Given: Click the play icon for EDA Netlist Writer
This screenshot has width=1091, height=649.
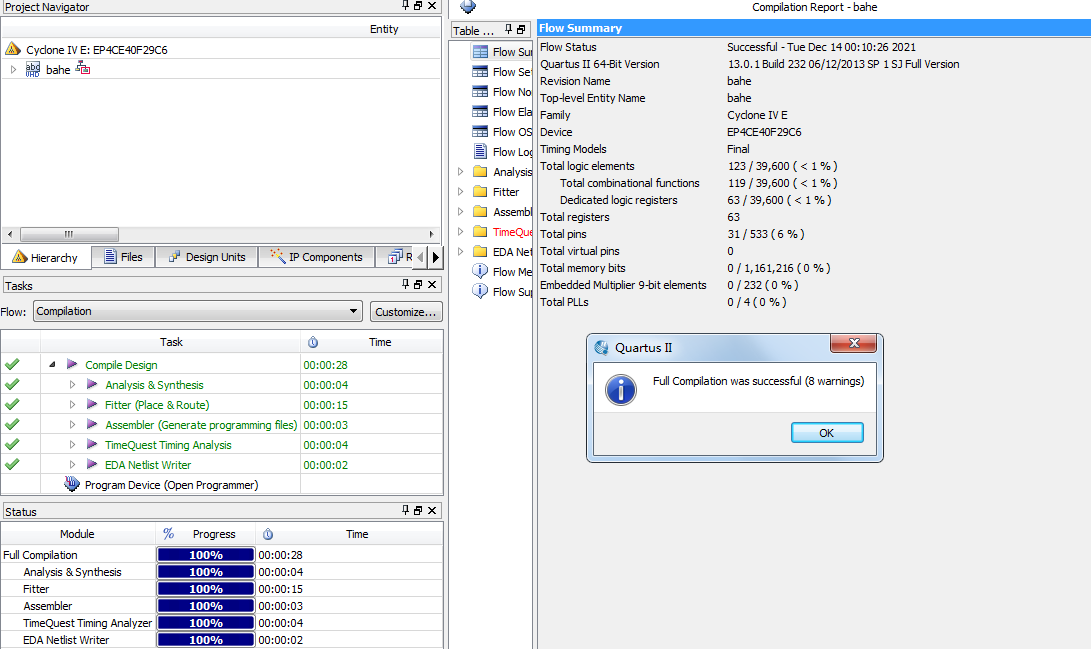Looking at the screenshot, I should (92, 464).
